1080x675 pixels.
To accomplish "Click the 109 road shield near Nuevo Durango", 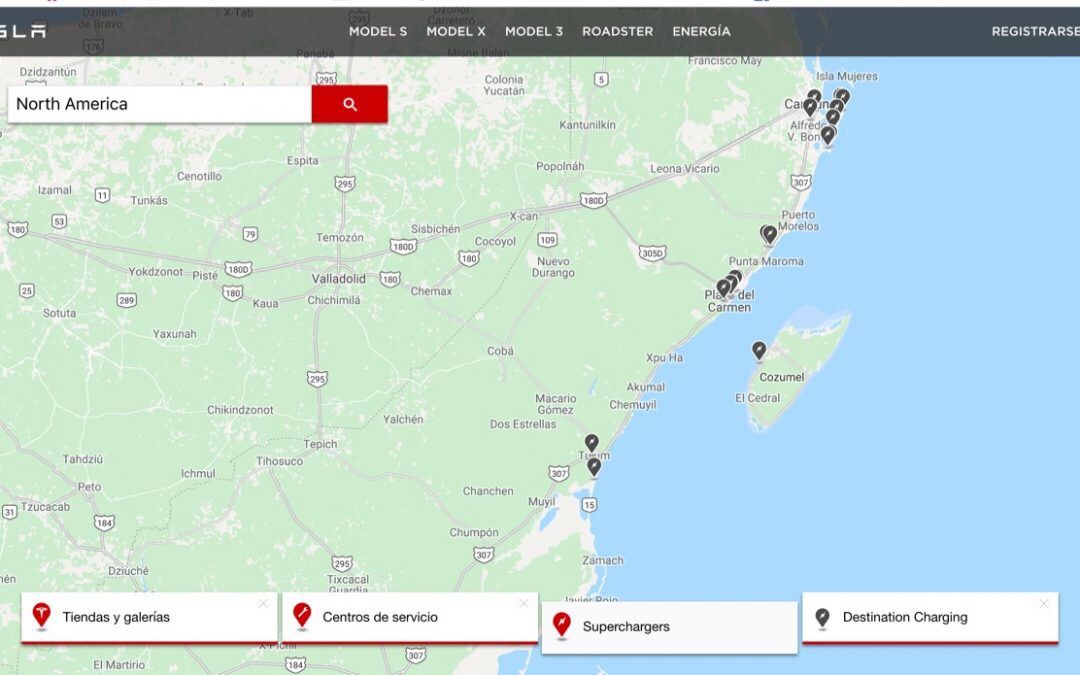I will (548, 240).
